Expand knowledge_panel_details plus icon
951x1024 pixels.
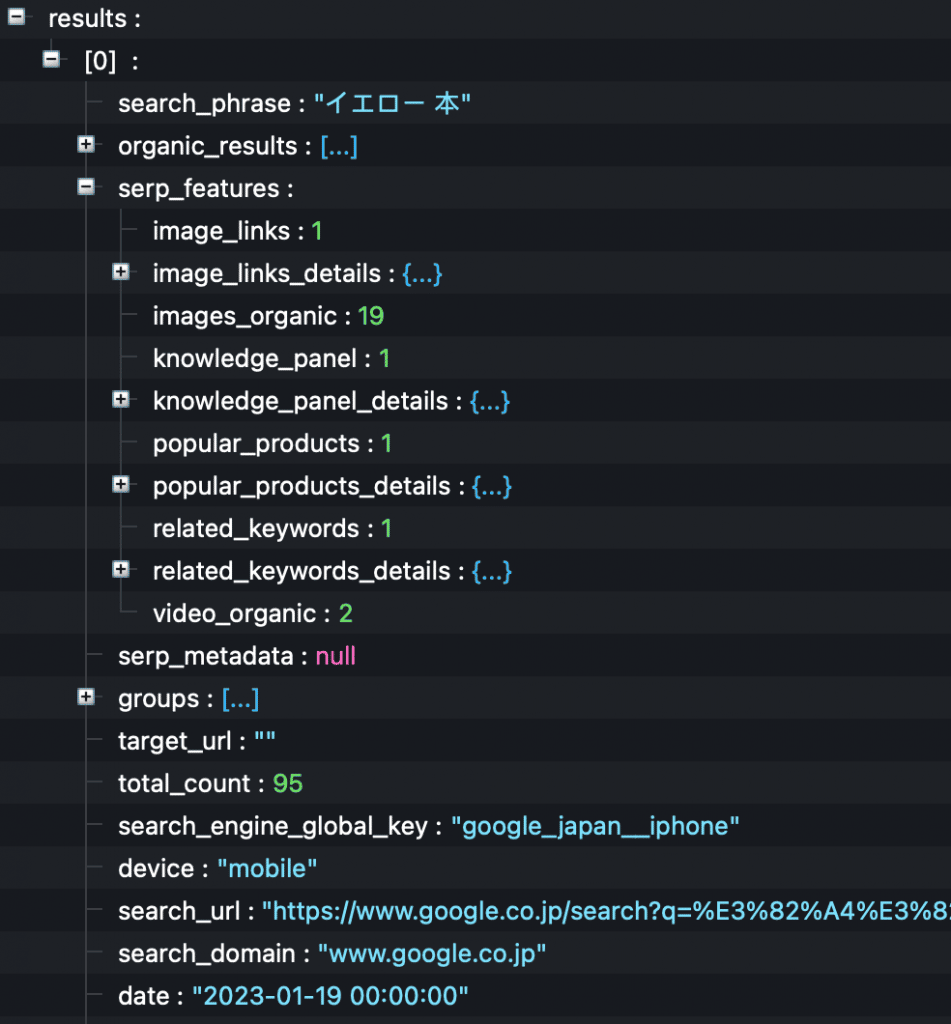coord(121,400)
